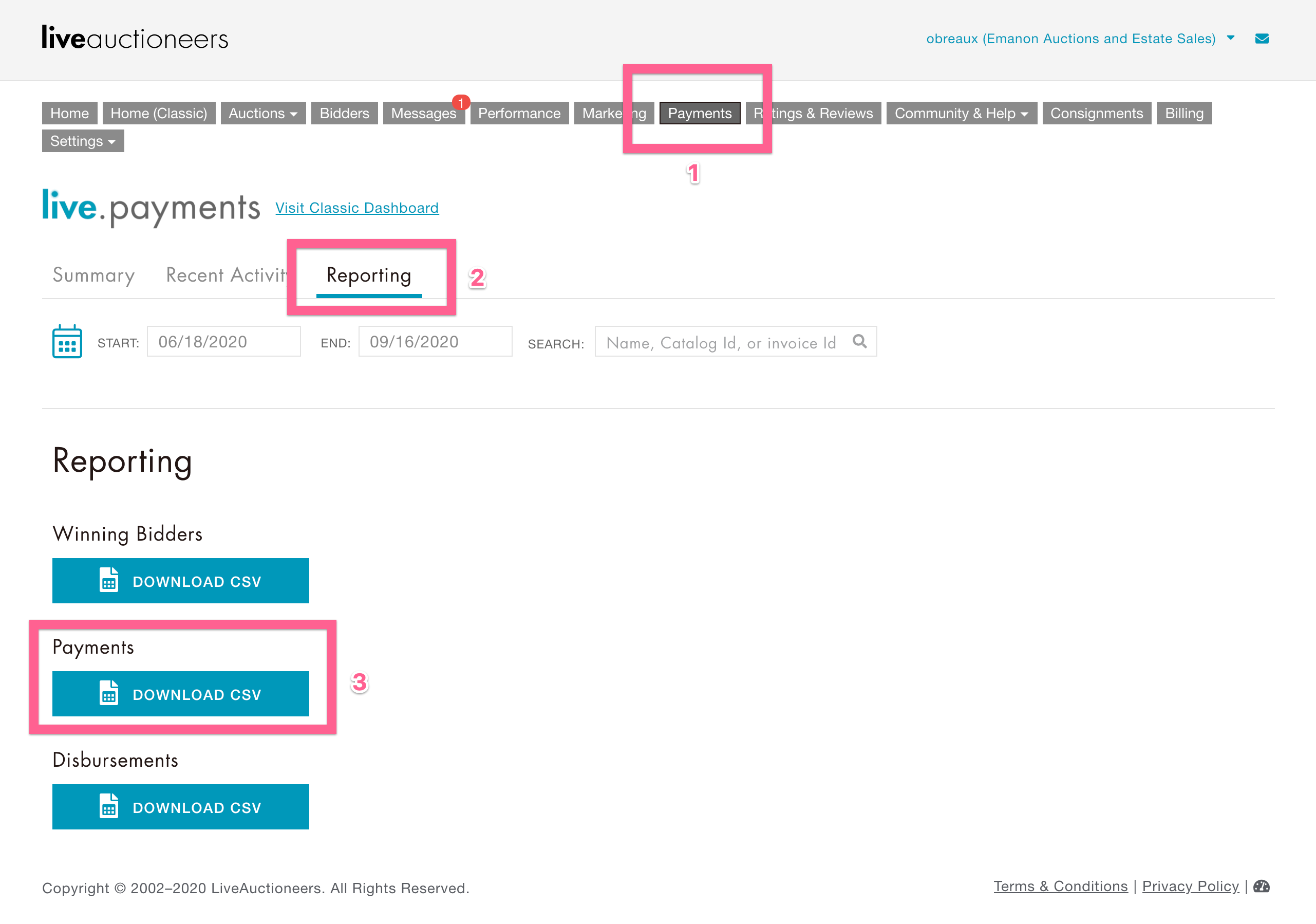Screen dimensions: 1316x924
Task: Open the Marketing menu item
Action: (x=614, y=113)
